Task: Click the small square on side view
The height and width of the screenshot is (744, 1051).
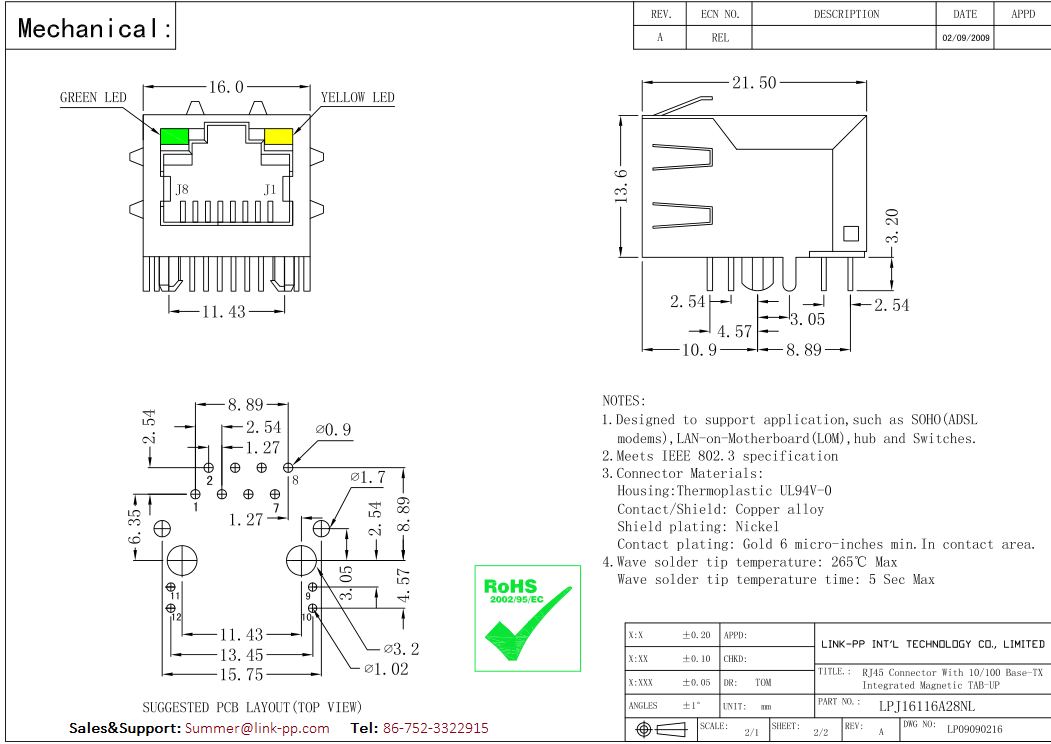Action: coord(851,233)
